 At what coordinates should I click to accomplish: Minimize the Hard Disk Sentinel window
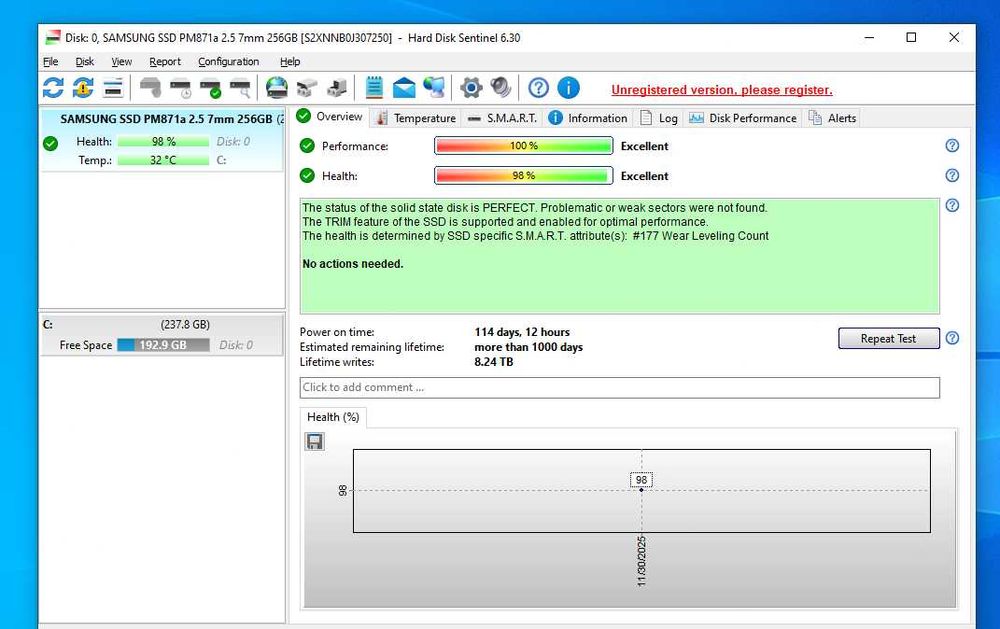tap(869, 38)
